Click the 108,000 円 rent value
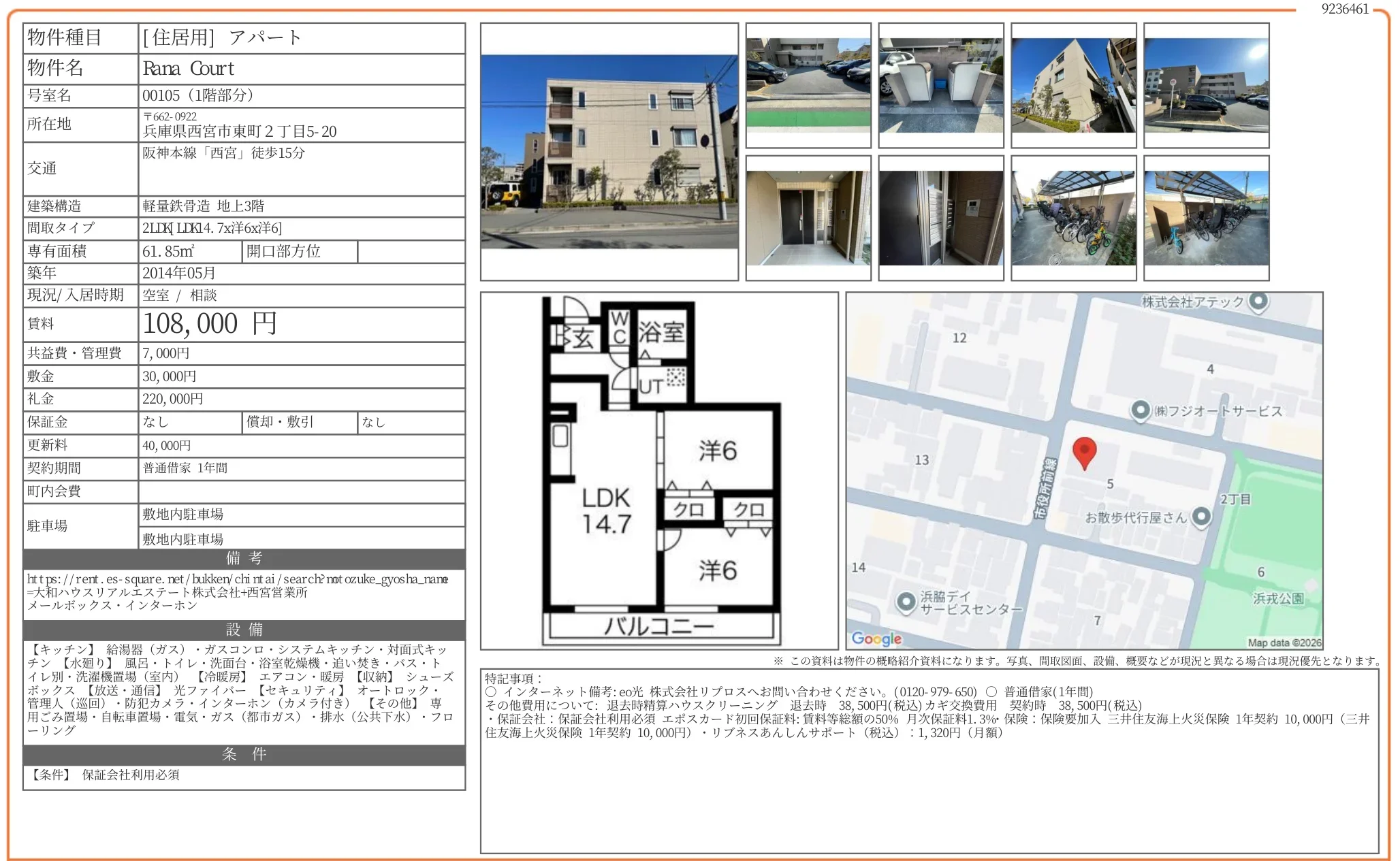Image resolution: width=1400 pixels, height=861 pixels. point(210,324)
